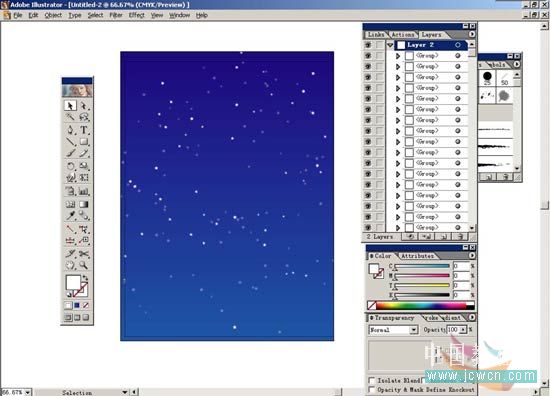Select the Blend tool

[x=84, y=215]
